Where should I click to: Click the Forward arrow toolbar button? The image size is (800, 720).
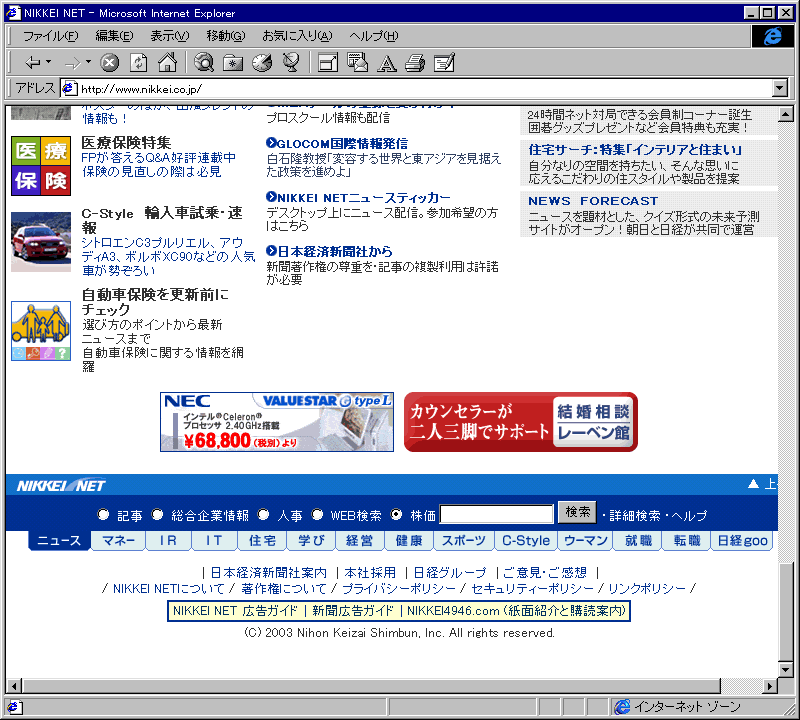73,63
